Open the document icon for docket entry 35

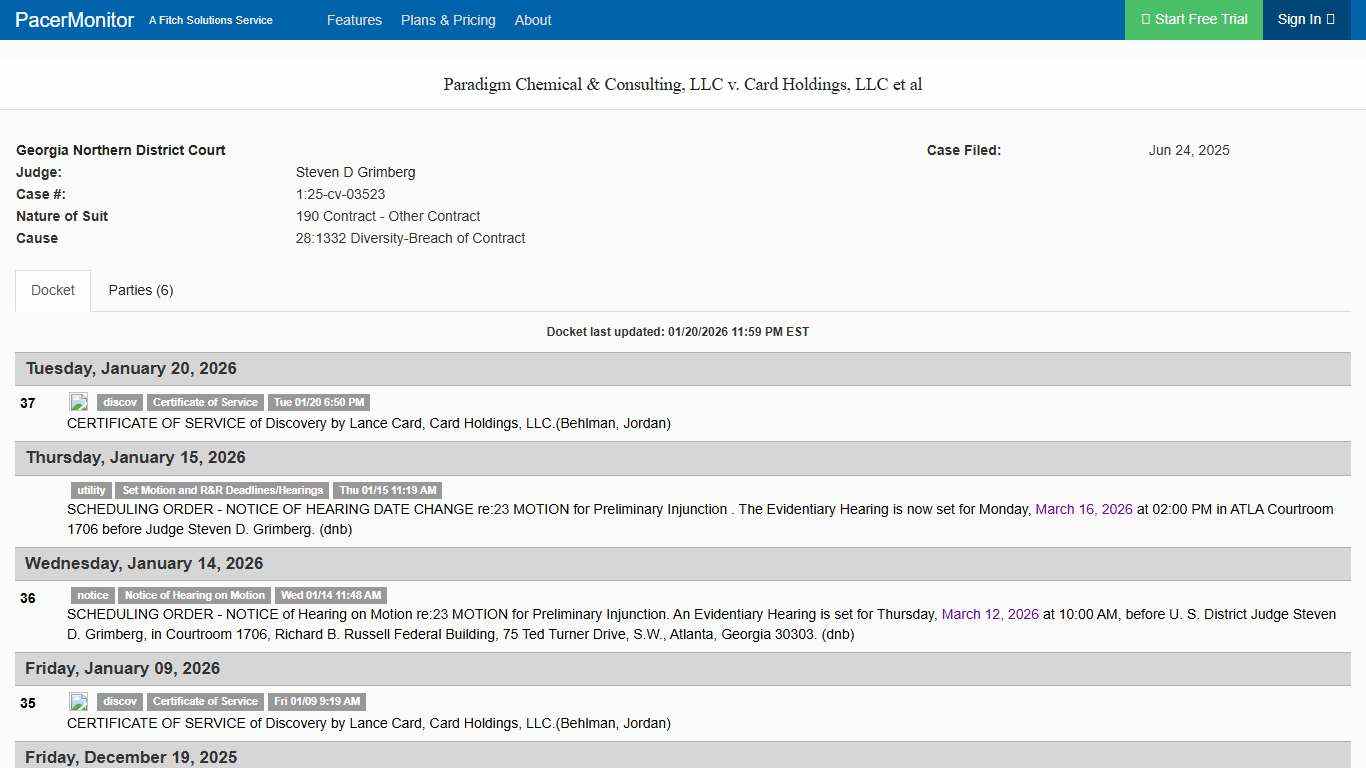[78, 701]
